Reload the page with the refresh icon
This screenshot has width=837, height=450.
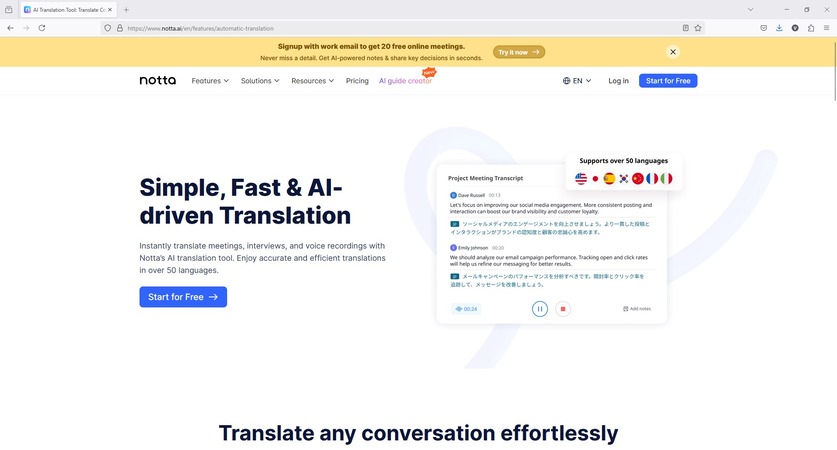coord(42,28)
